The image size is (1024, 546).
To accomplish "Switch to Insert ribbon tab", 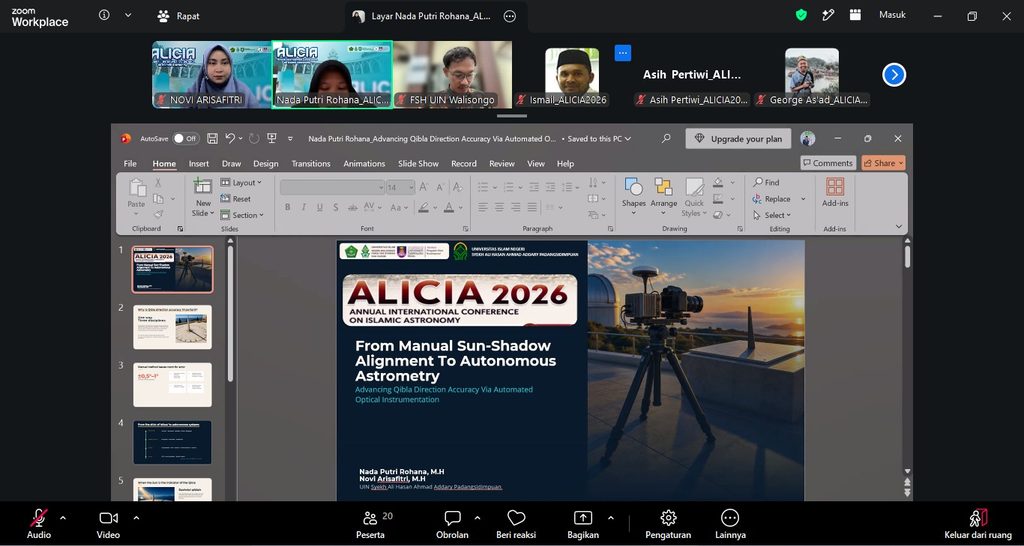I will [x=199, y=164].
